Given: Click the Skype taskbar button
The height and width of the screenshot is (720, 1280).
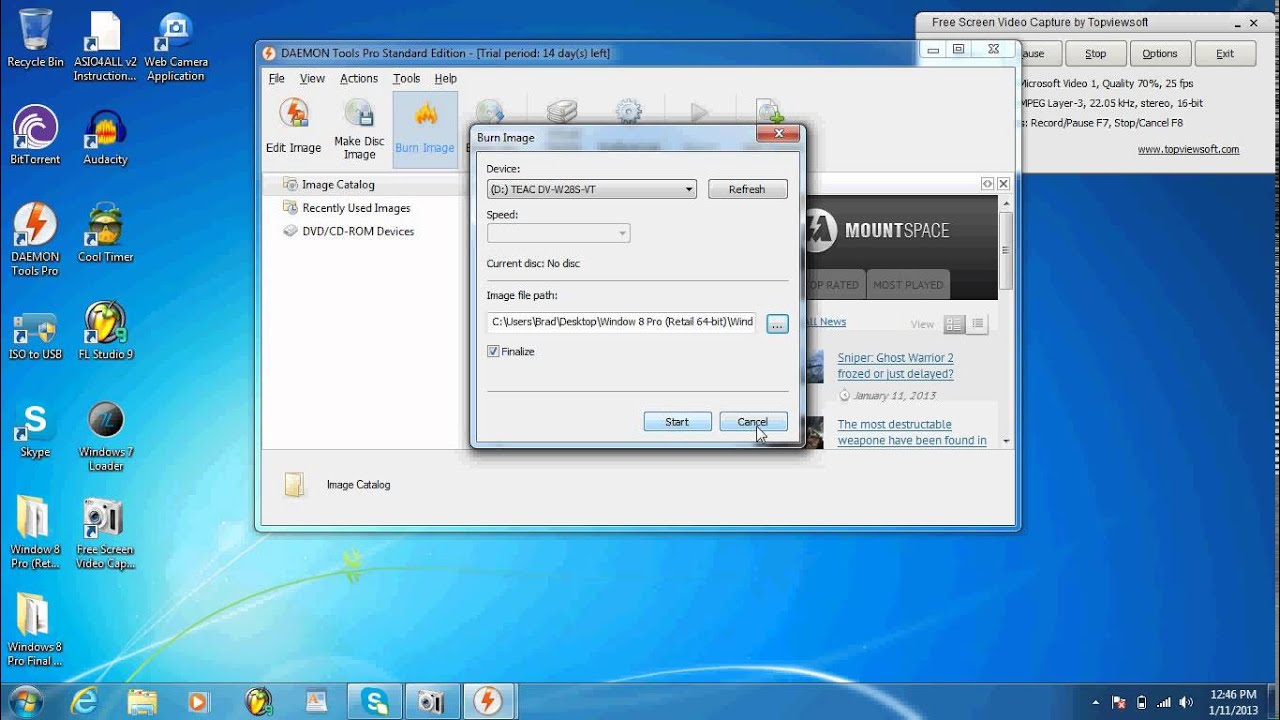Looking at the screenshot, I should pyautogui.click(x=375, y=701).
